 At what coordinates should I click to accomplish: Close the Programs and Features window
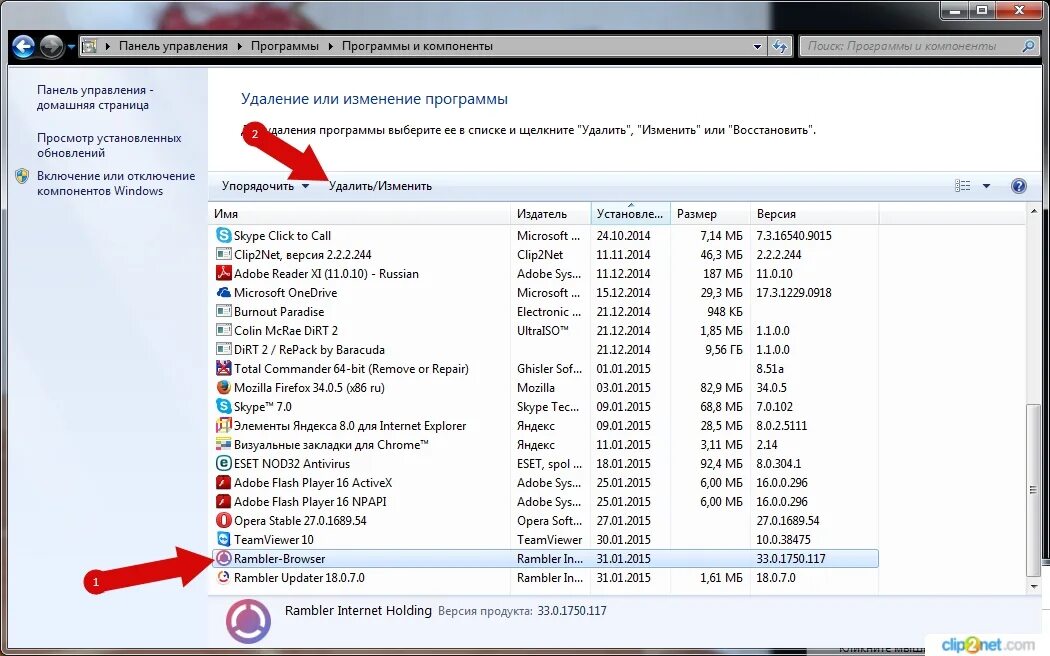click(1019, 11)
